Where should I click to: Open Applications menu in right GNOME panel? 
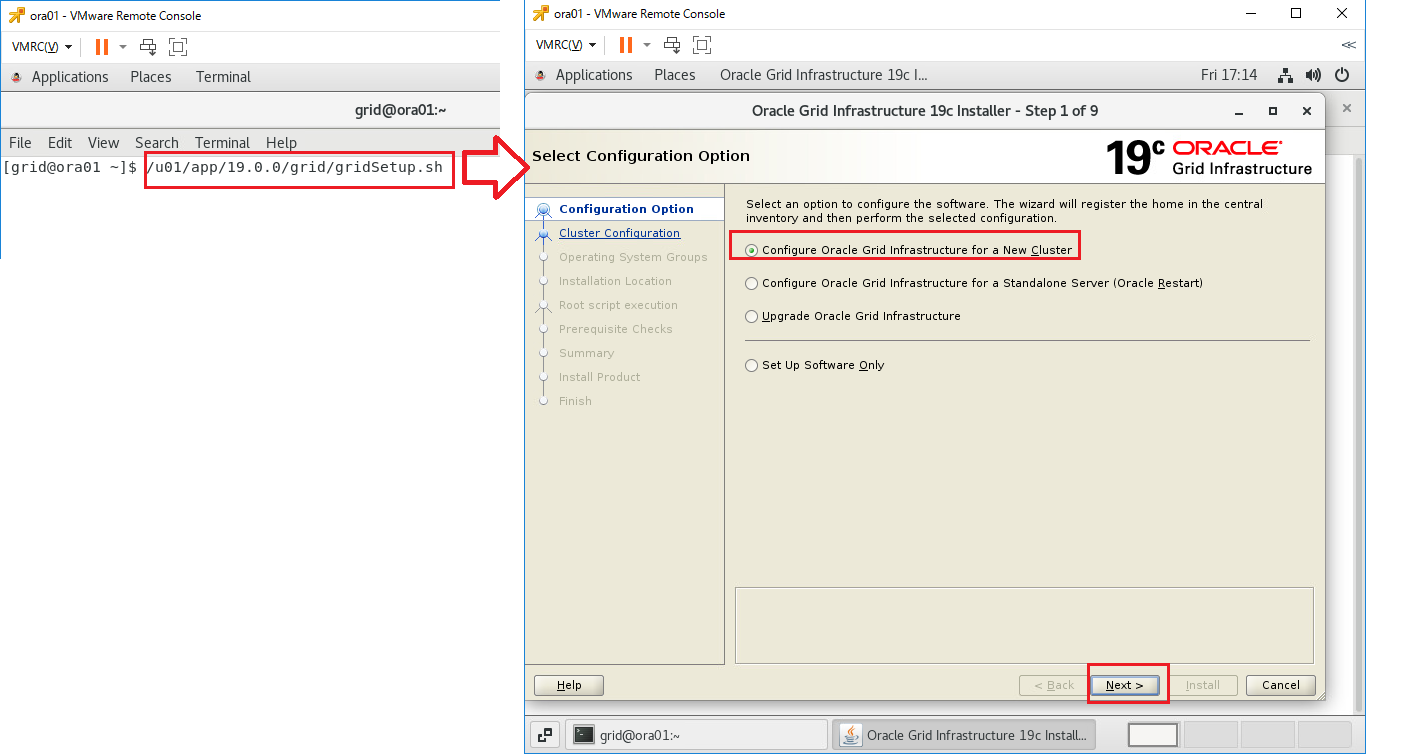tap(594, 75)
